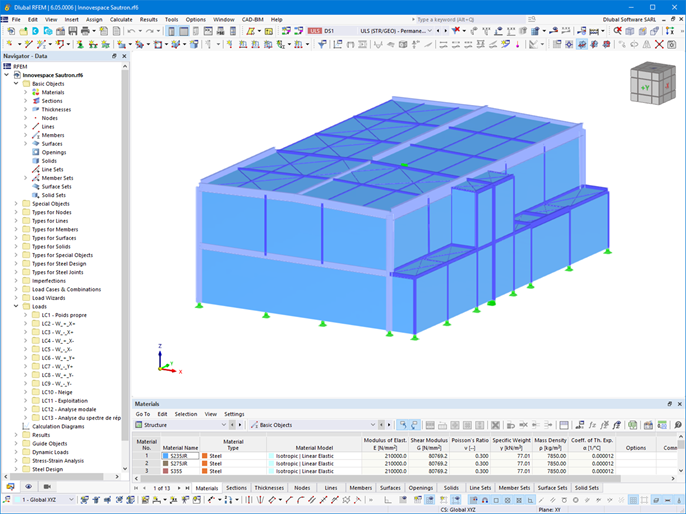The image size is (686, 514).
Task: Open the Basic Objects dropdown in Materials panel
Action: [373, 425]
